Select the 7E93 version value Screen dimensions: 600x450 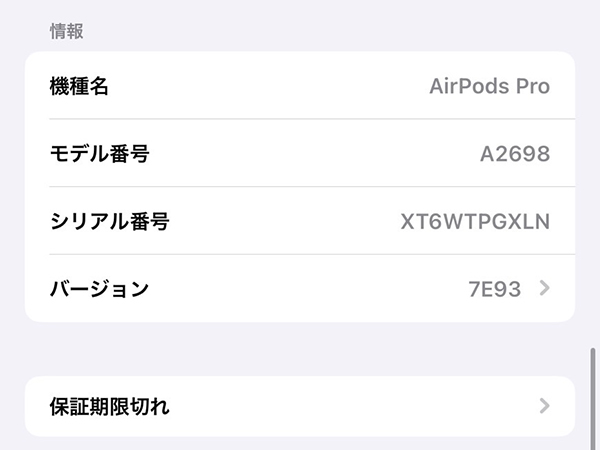[494, 289]
